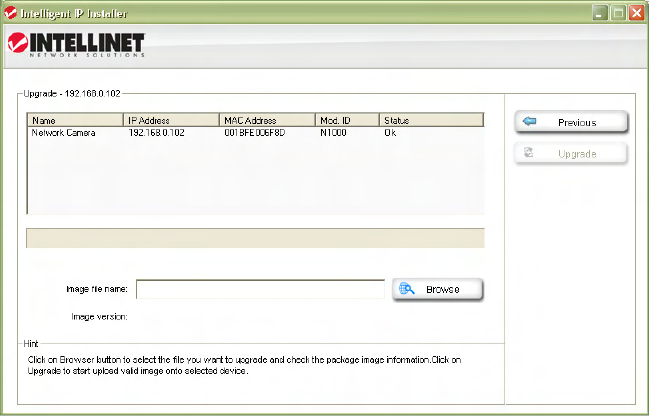Click the Status column header

pos(431,120)
